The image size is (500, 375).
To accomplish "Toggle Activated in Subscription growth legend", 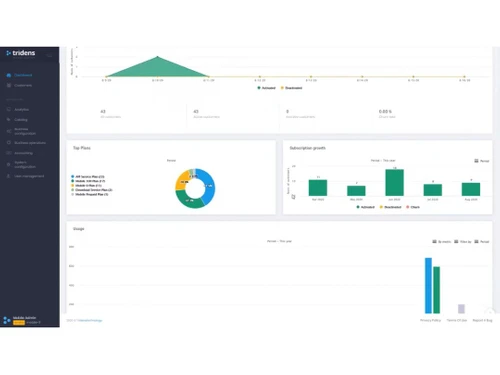I will [366, 207].
